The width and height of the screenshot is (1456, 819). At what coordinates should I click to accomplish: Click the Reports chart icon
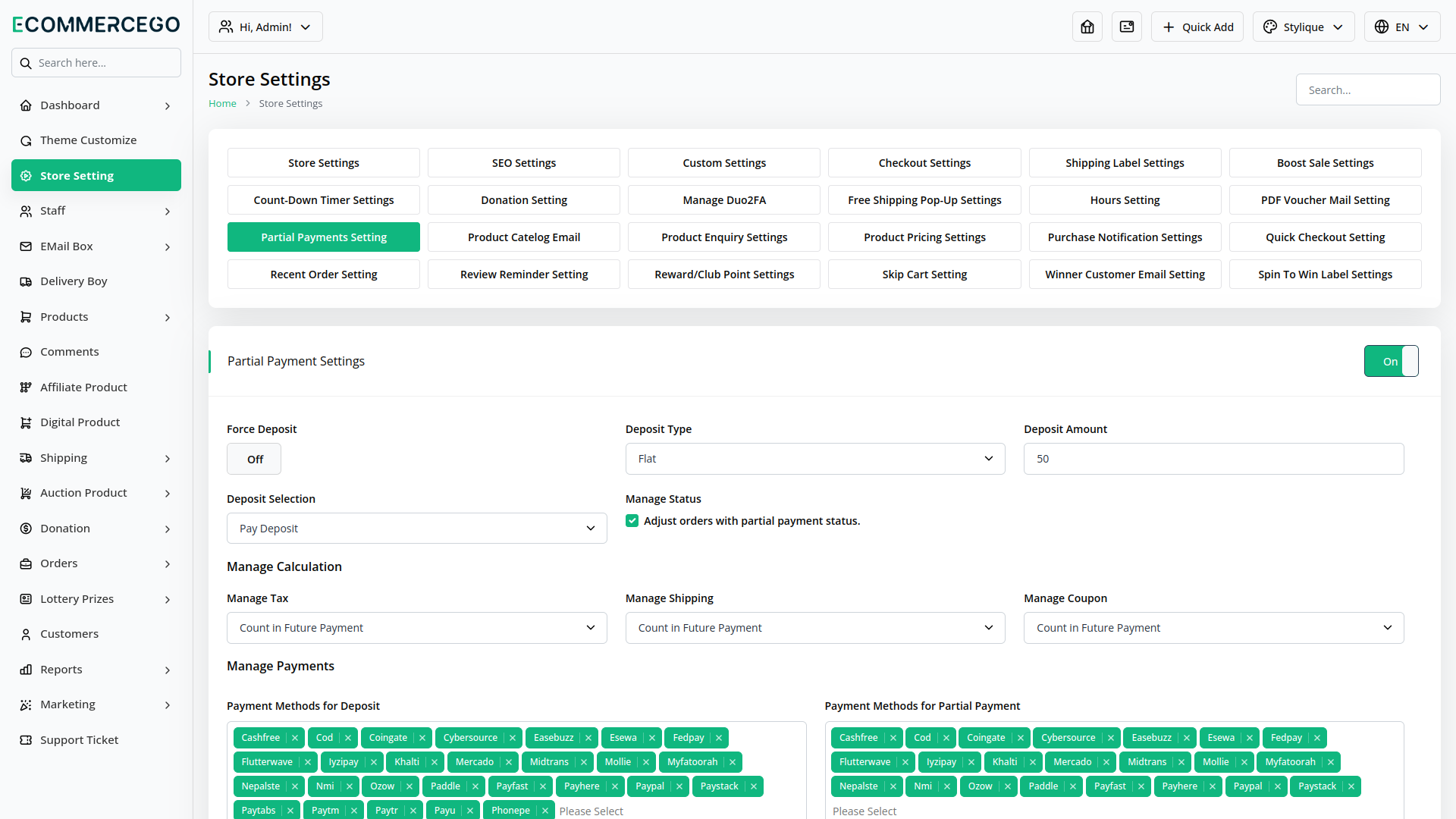[x=26, y=670]
